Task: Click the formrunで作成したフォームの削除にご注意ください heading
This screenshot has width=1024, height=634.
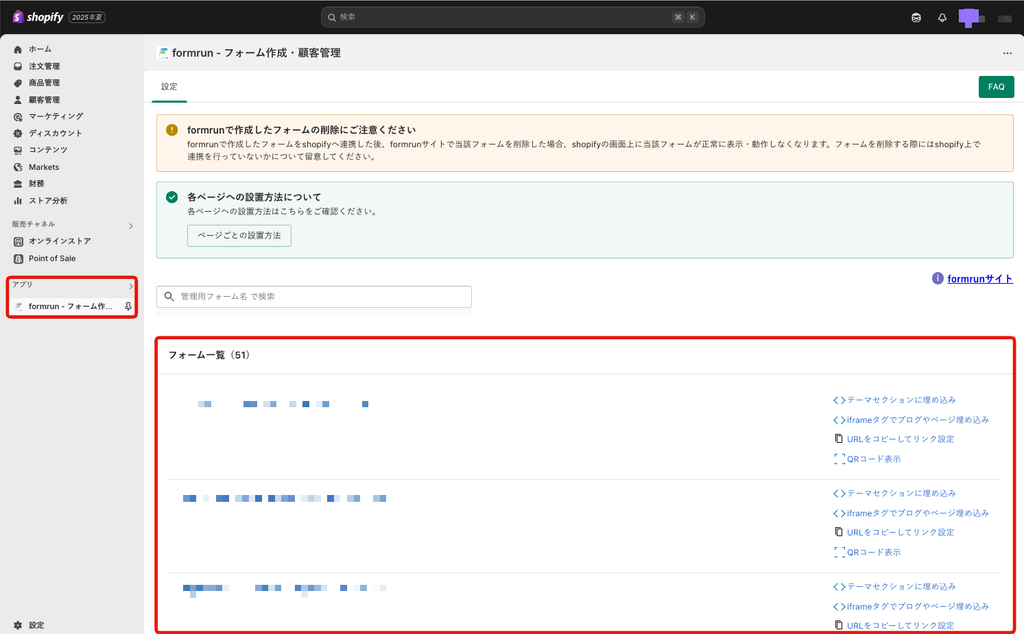Action: (301, 130)
